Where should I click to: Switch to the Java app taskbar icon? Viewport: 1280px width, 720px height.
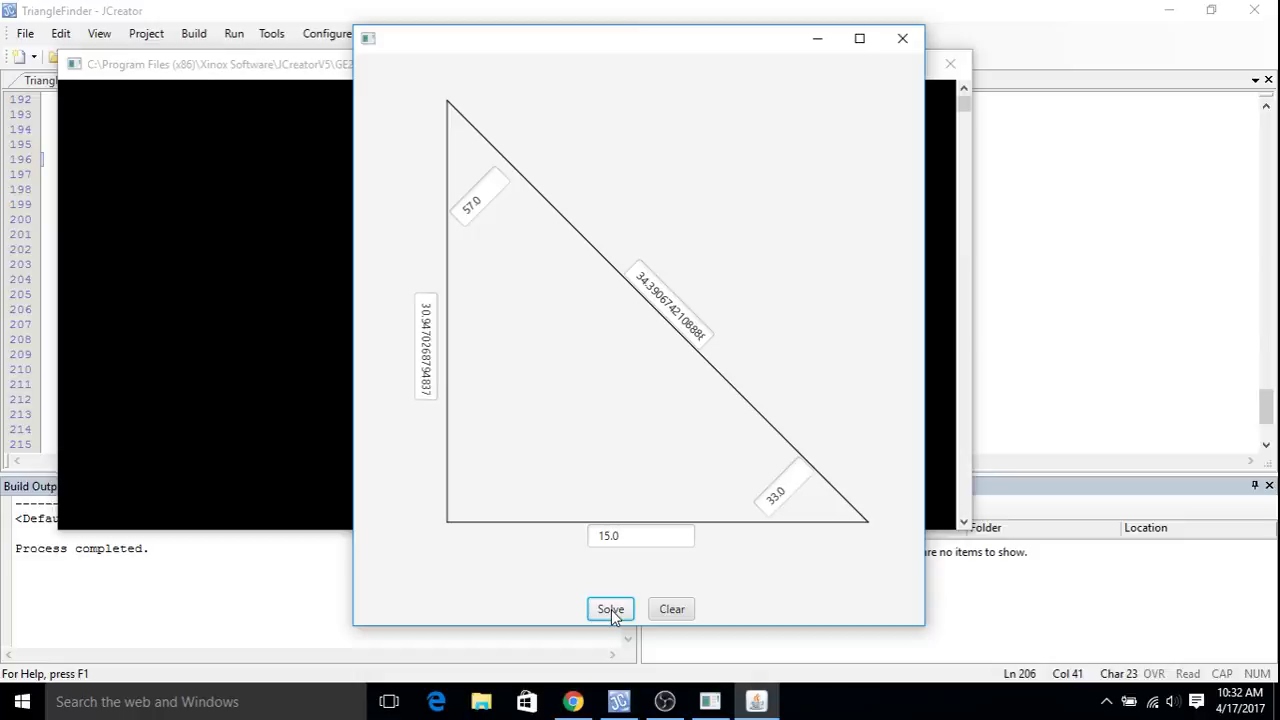coord(756,702)
